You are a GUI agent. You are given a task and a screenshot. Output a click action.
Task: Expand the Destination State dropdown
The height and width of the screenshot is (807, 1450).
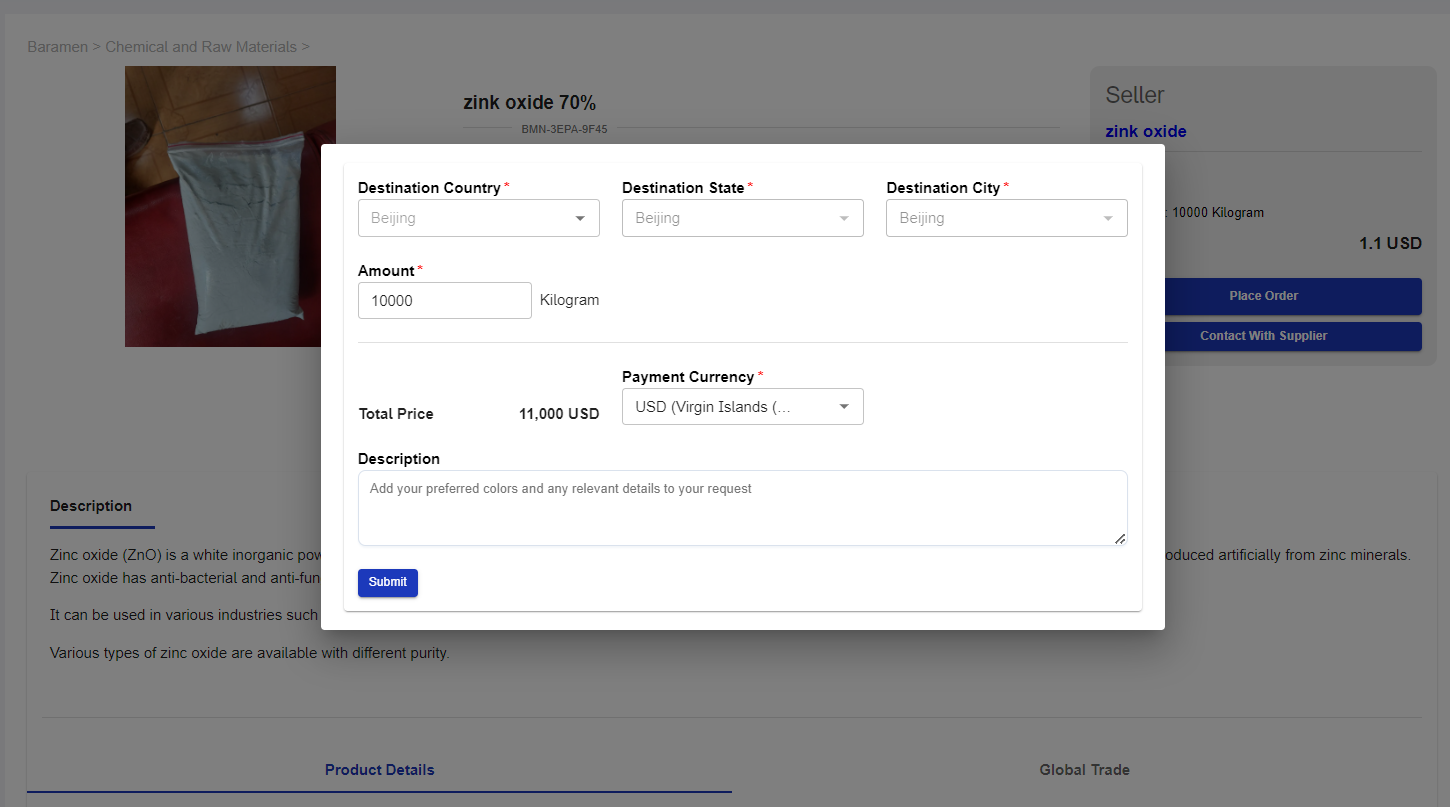[x=742, y=218]
